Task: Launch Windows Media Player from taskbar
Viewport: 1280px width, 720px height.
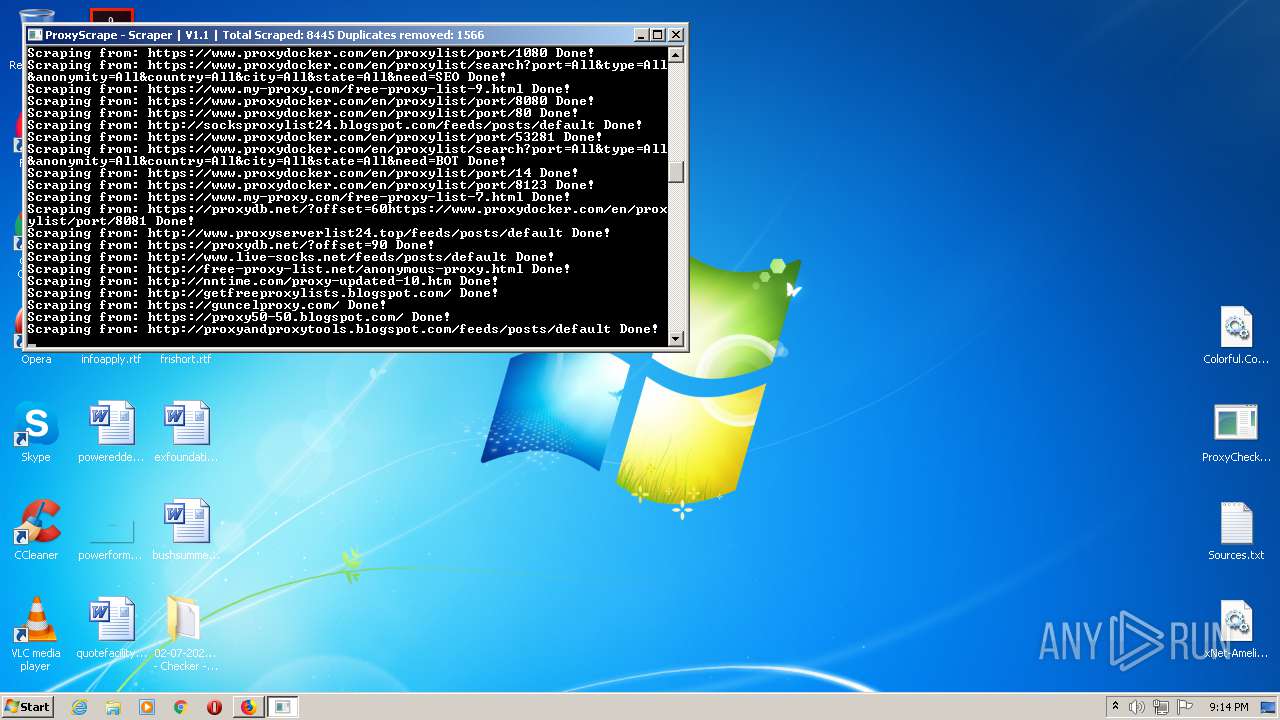Action: 147,707
